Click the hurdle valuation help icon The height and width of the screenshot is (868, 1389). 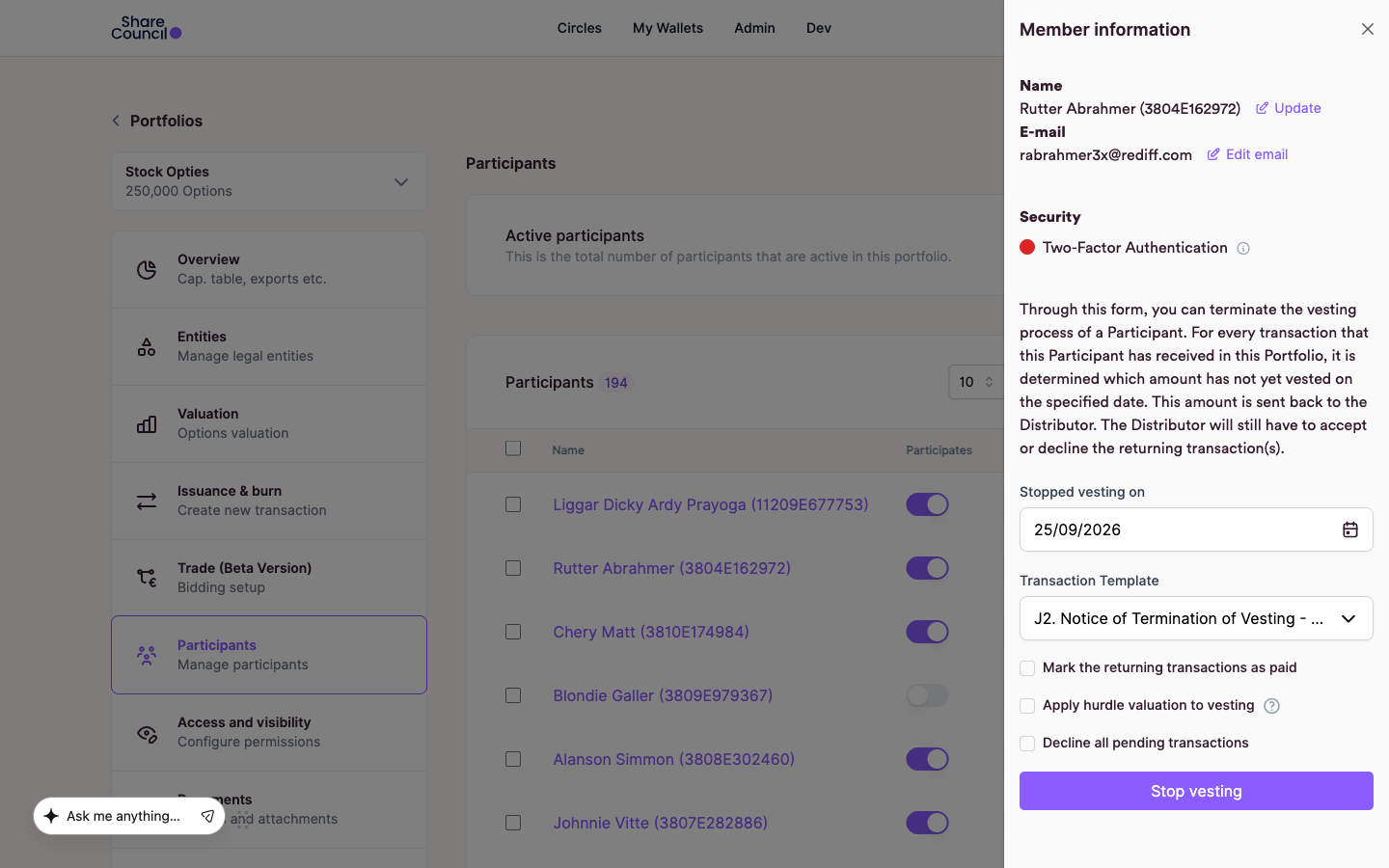1271,706
